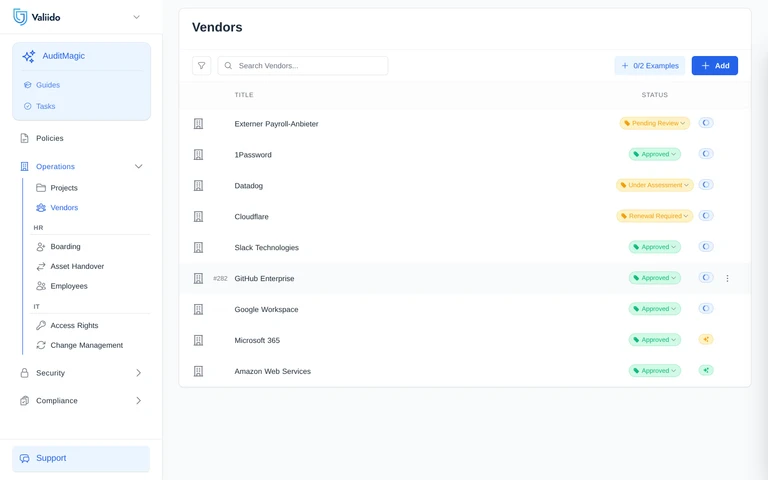The height and width of the screenshot is (480, 768).
Task: Click the building icon beside Slack Technologies
Action: coord(198,247)
